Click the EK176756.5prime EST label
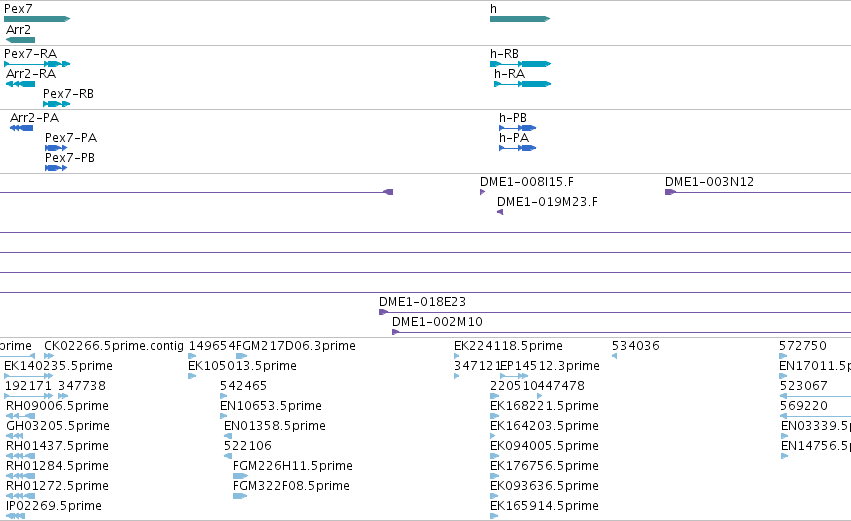This screenshot has width=851, height=521. [x=544, y=466]
